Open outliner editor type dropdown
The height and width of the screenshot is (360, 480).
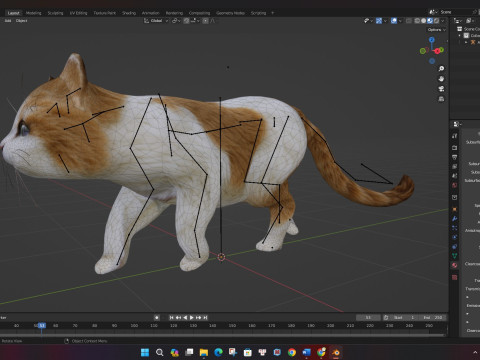click(x=458, y=21)
